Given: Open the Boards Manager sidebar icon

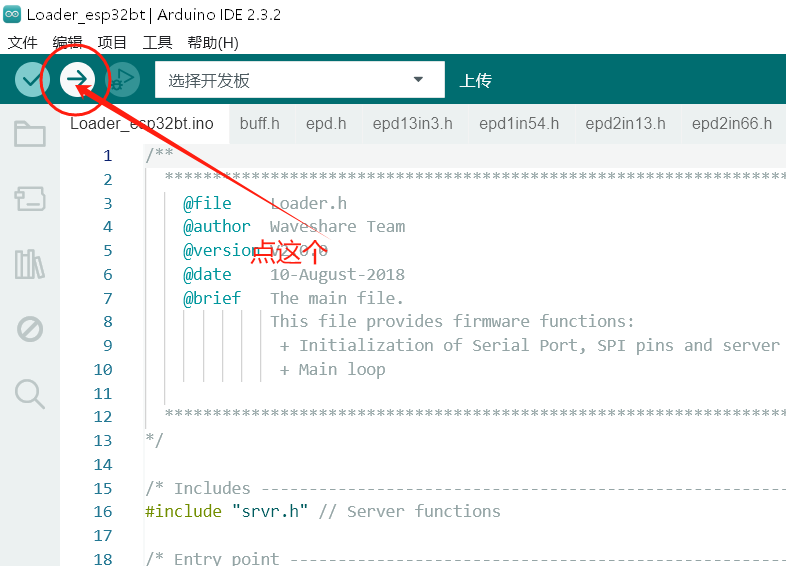Looking at the screenshot, I should point(30,199).
